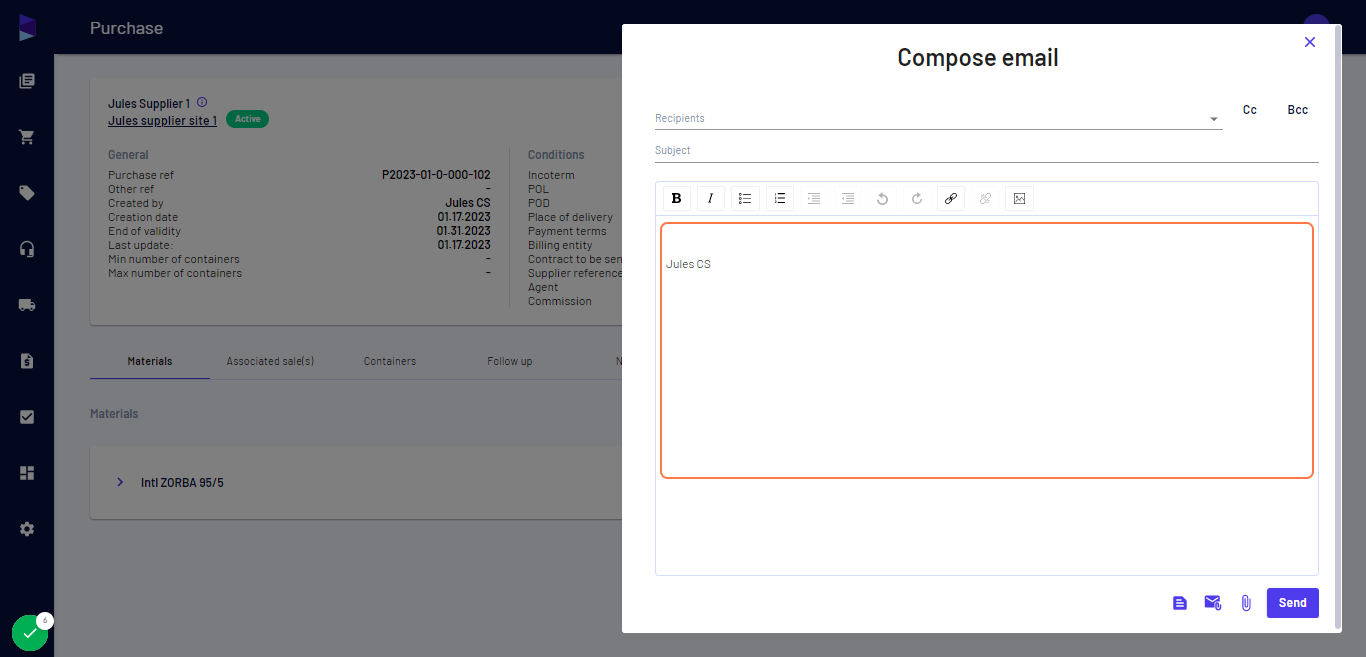Click the Active status badge
Screen dimensions: 1366x657
247,119
